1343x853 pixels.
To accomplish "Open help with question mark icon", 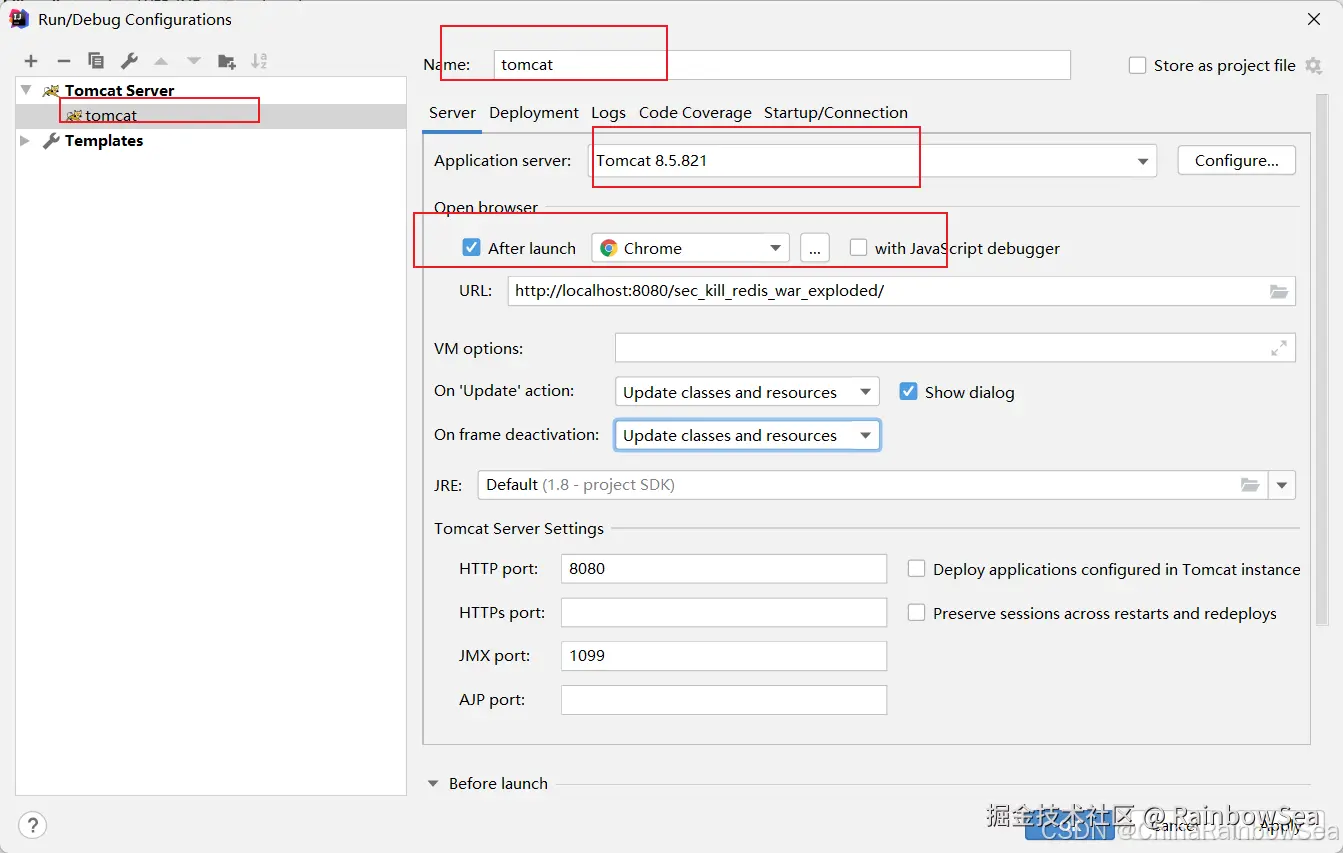I will pyautogui.click(x=32, y=825).
